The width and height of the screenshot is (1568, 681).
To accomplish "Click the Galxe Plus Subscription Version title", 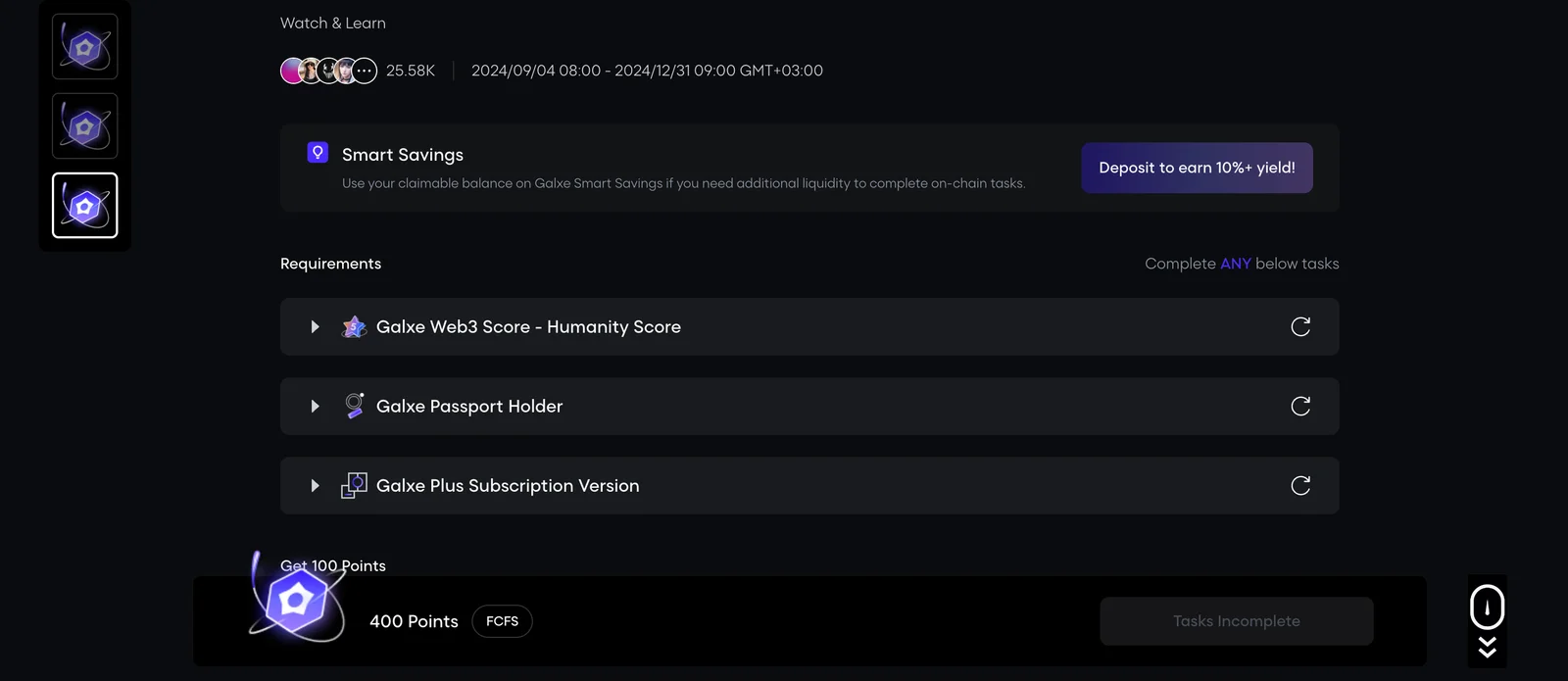I will click(508, 486).
